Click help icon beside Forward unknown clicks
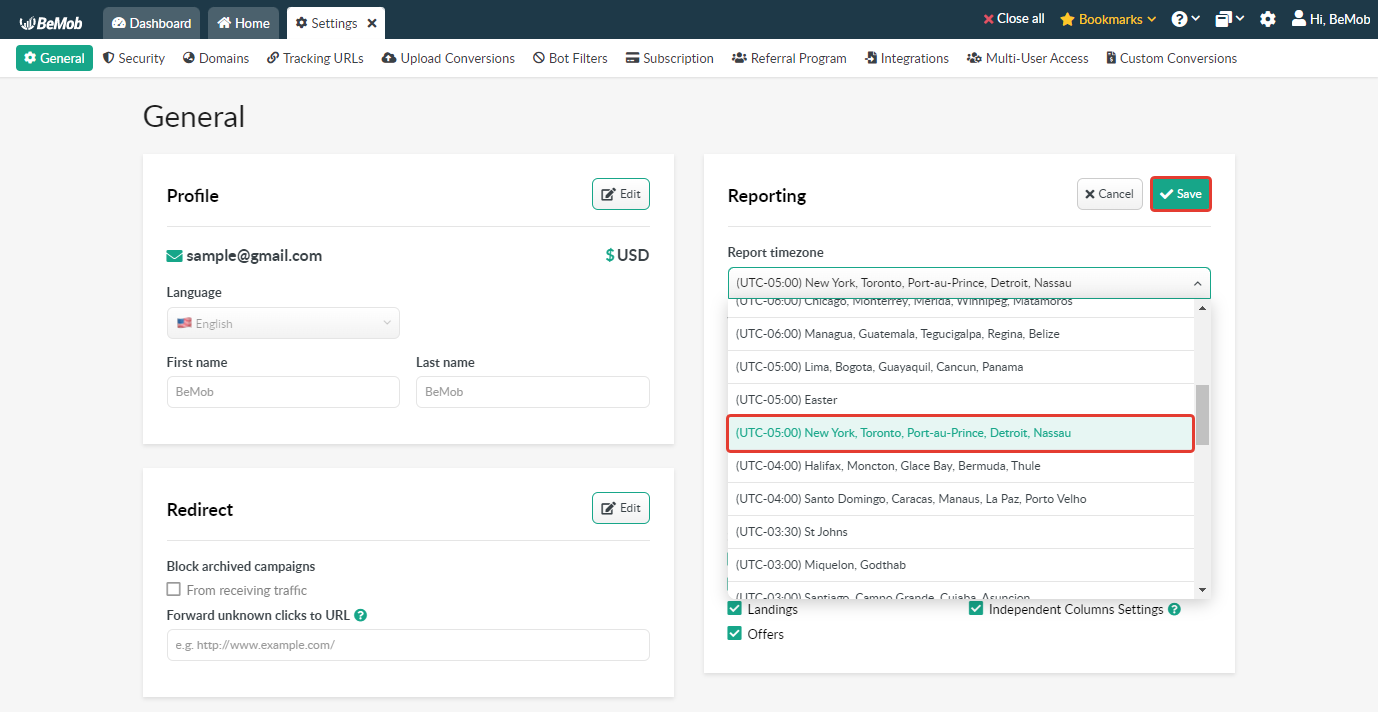The image size is (1378, 712). (361, 615)
